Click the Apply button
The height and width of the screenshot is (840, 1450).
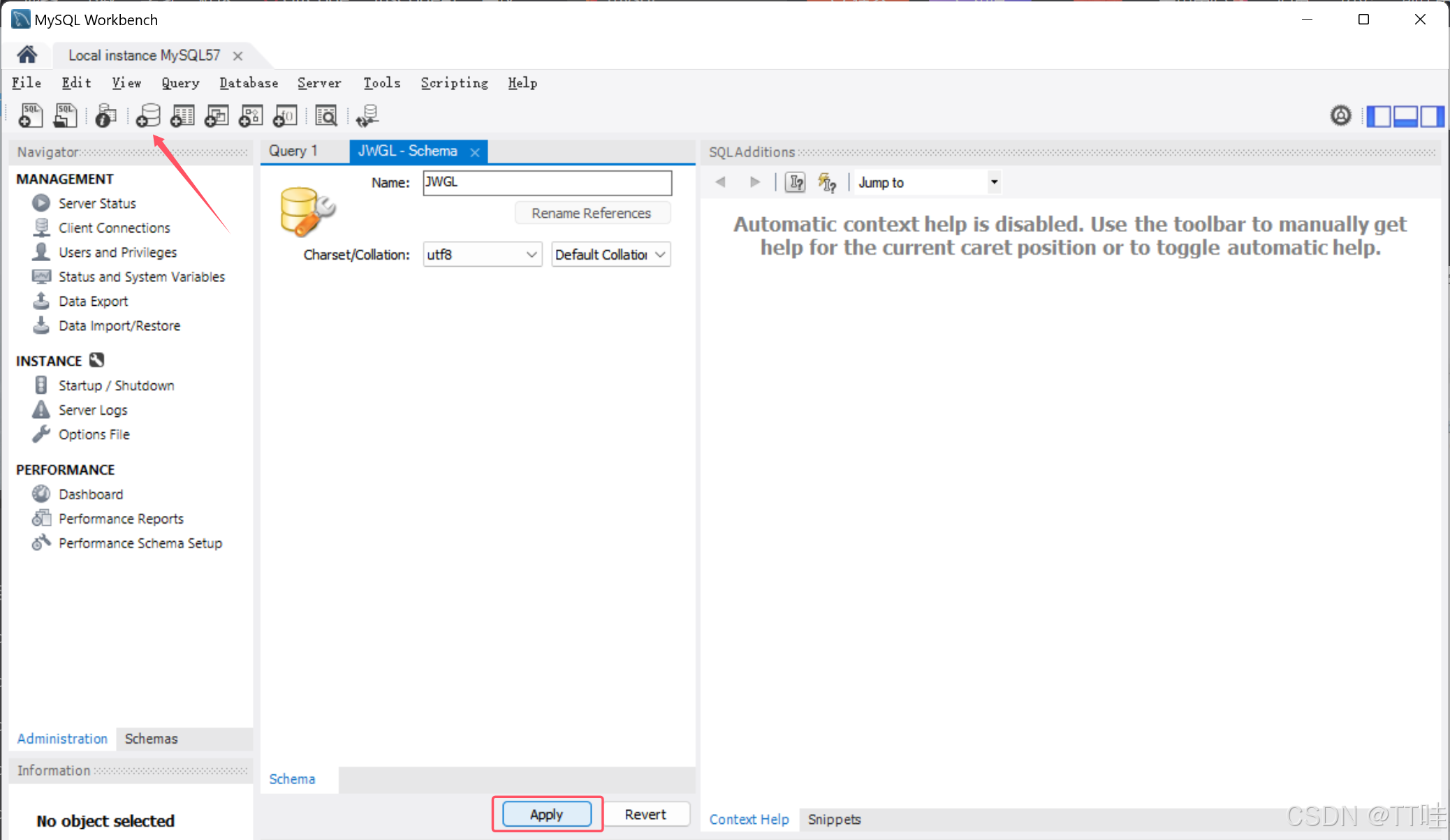(x=546, y=814)
